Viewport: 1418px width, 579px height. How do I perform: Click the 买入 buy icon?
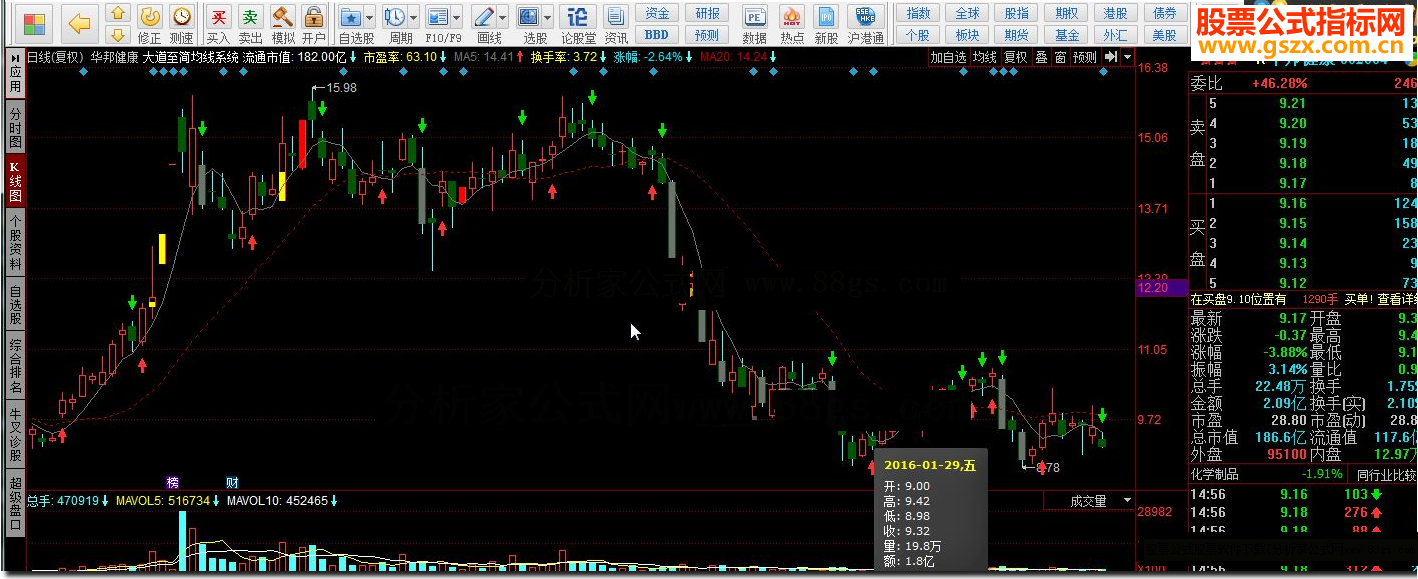217,23
